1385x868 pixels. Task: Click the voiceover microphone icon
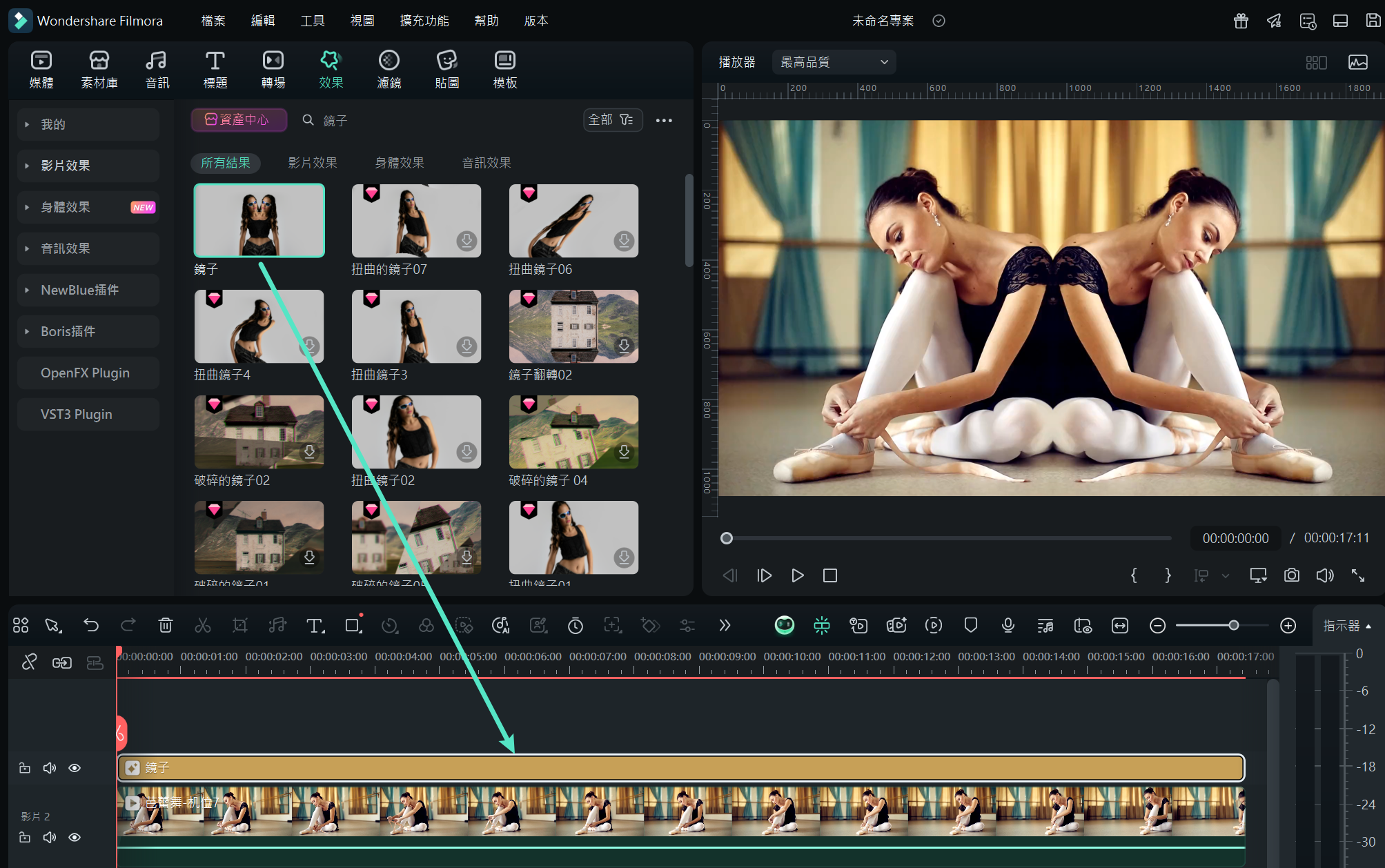(1008, 625)
